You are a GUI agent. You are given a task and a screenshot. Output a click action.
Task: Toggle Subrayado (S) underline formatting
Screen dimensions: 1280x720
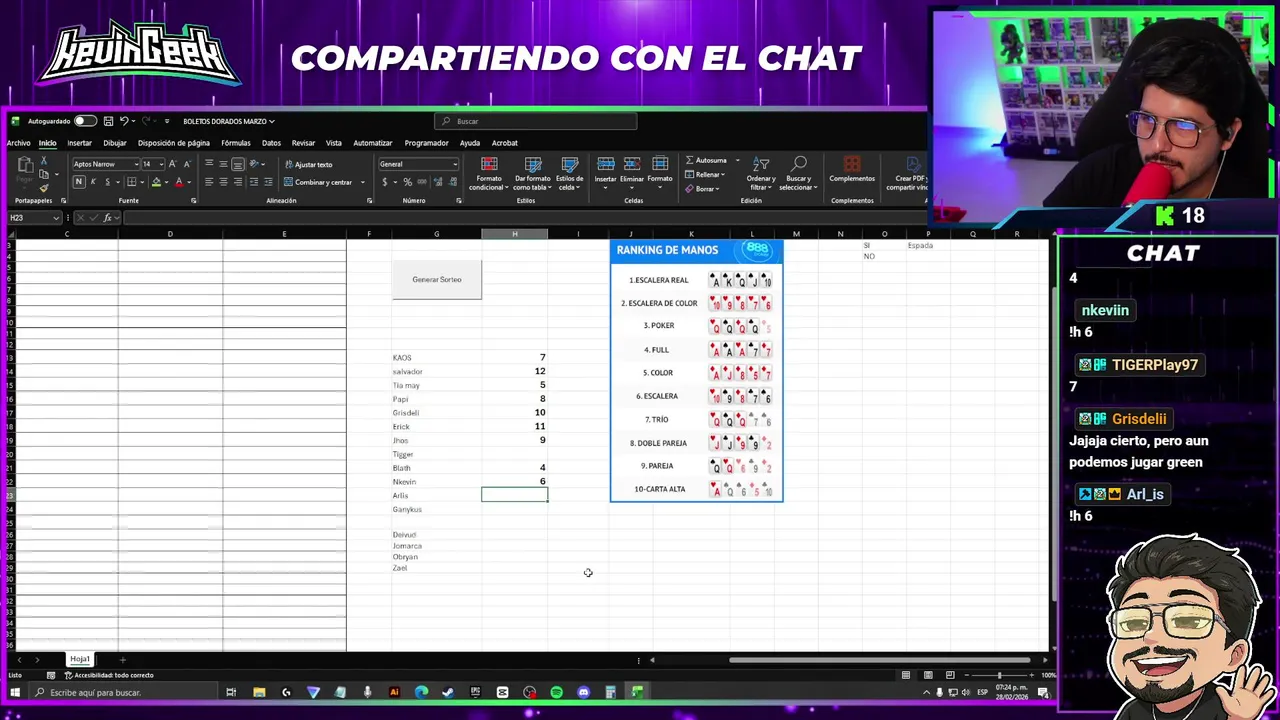[x=106, y=182]
